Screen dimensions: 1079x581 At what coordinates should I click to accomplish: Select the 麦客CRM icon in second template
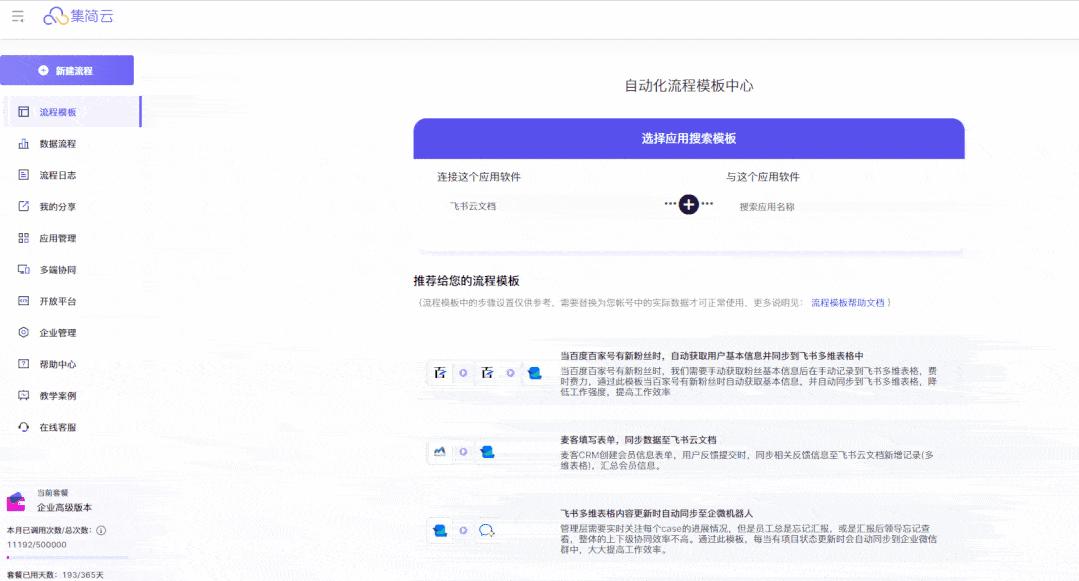pos(438,452)
